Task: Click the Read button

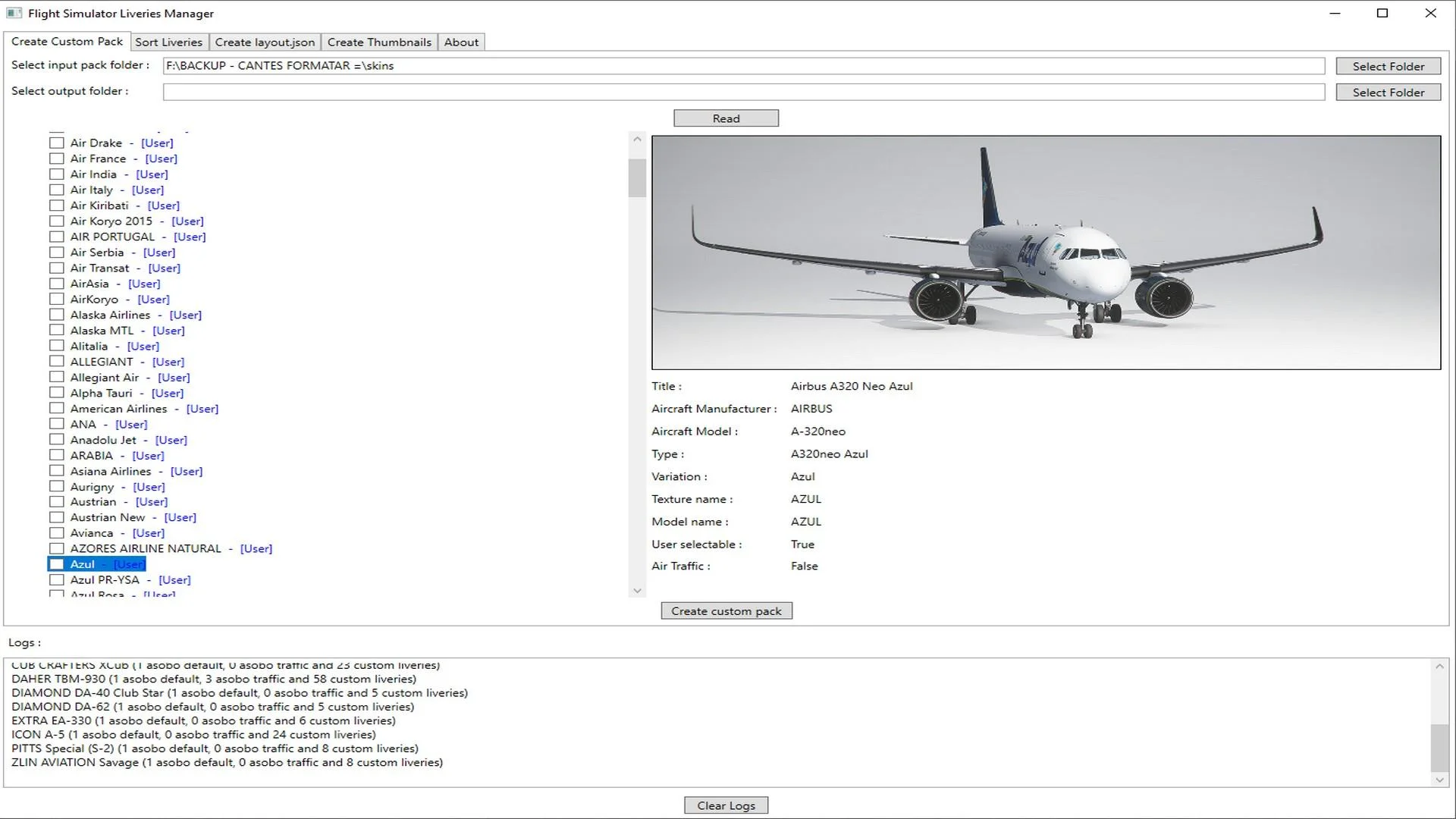Action: pos(726,118)
